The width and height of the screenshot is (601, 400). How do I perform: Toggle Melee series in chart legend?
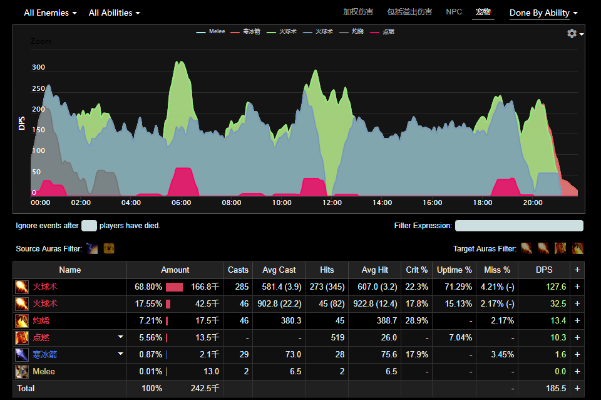[x=213, y=32]
